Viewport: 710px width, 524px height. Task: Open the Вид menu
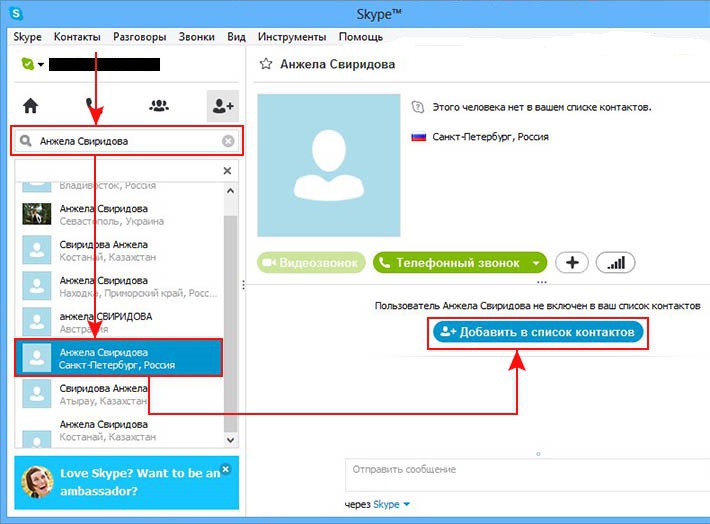pos(236,37)
